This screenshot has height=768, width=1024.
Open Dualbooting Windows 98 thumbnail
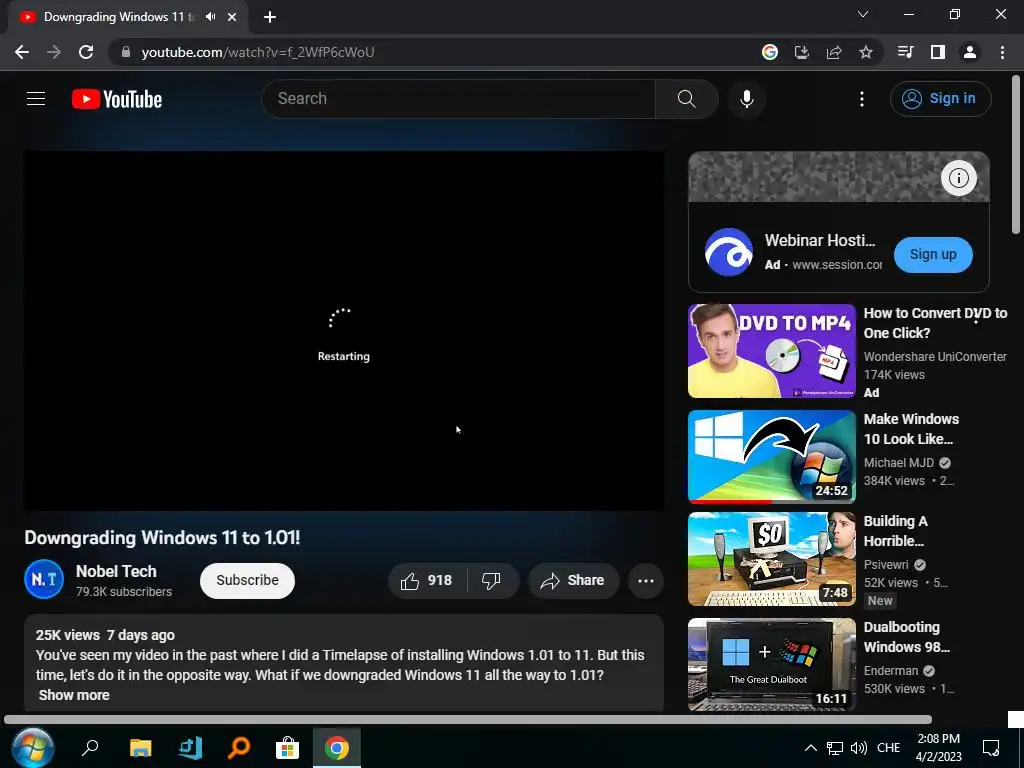click(771, 664)
